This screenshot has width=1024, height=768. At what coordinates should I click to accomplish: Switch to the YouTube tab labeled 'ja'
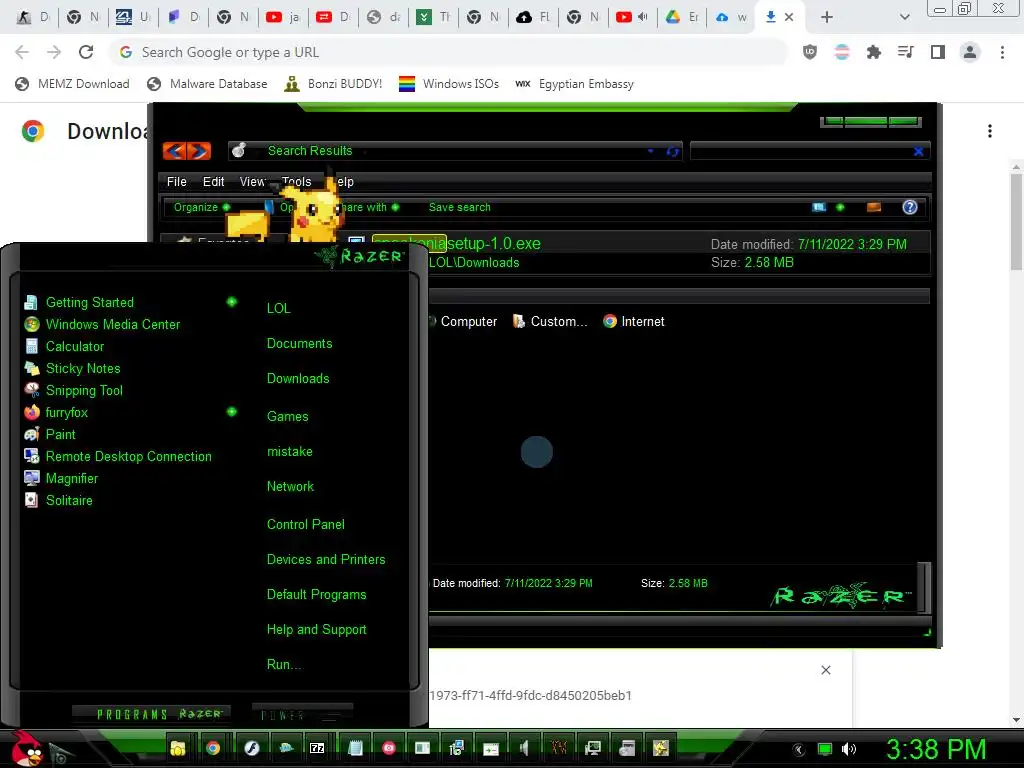click(283, 18)
